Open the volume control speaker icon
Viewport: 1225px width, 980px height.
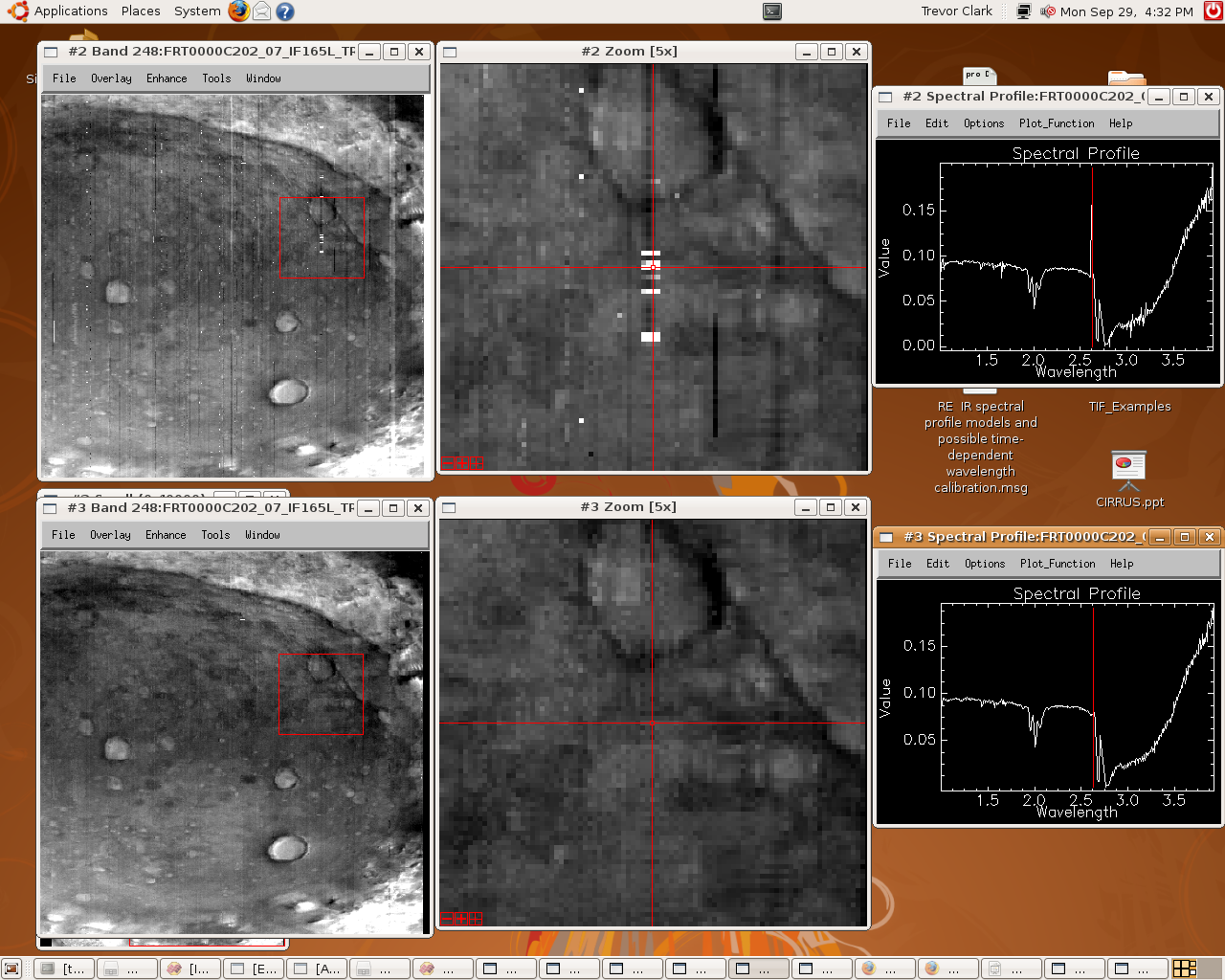(1048, 11)
